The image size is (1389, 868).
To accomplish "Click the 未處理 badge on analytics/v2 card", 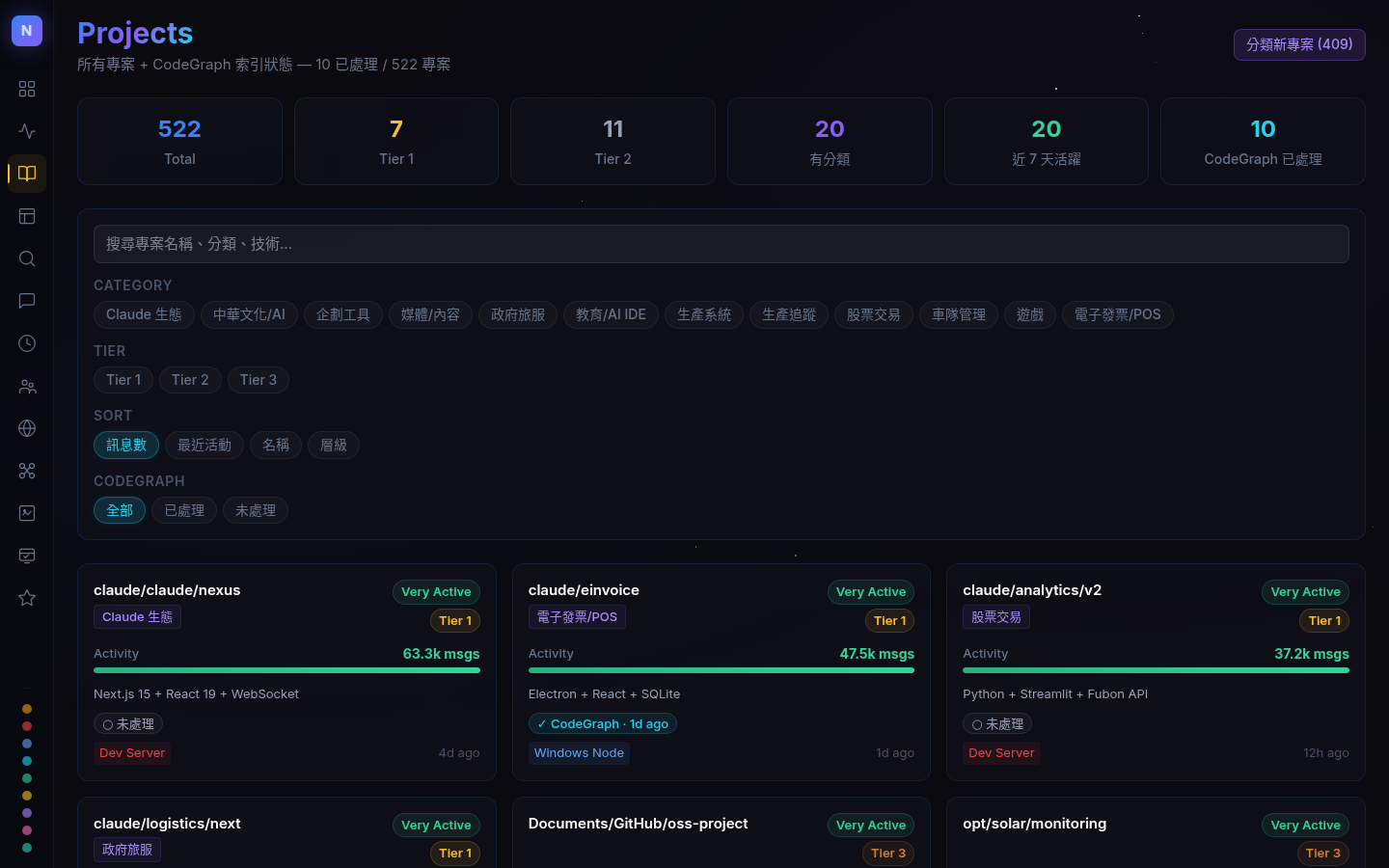I will [997, 724].
